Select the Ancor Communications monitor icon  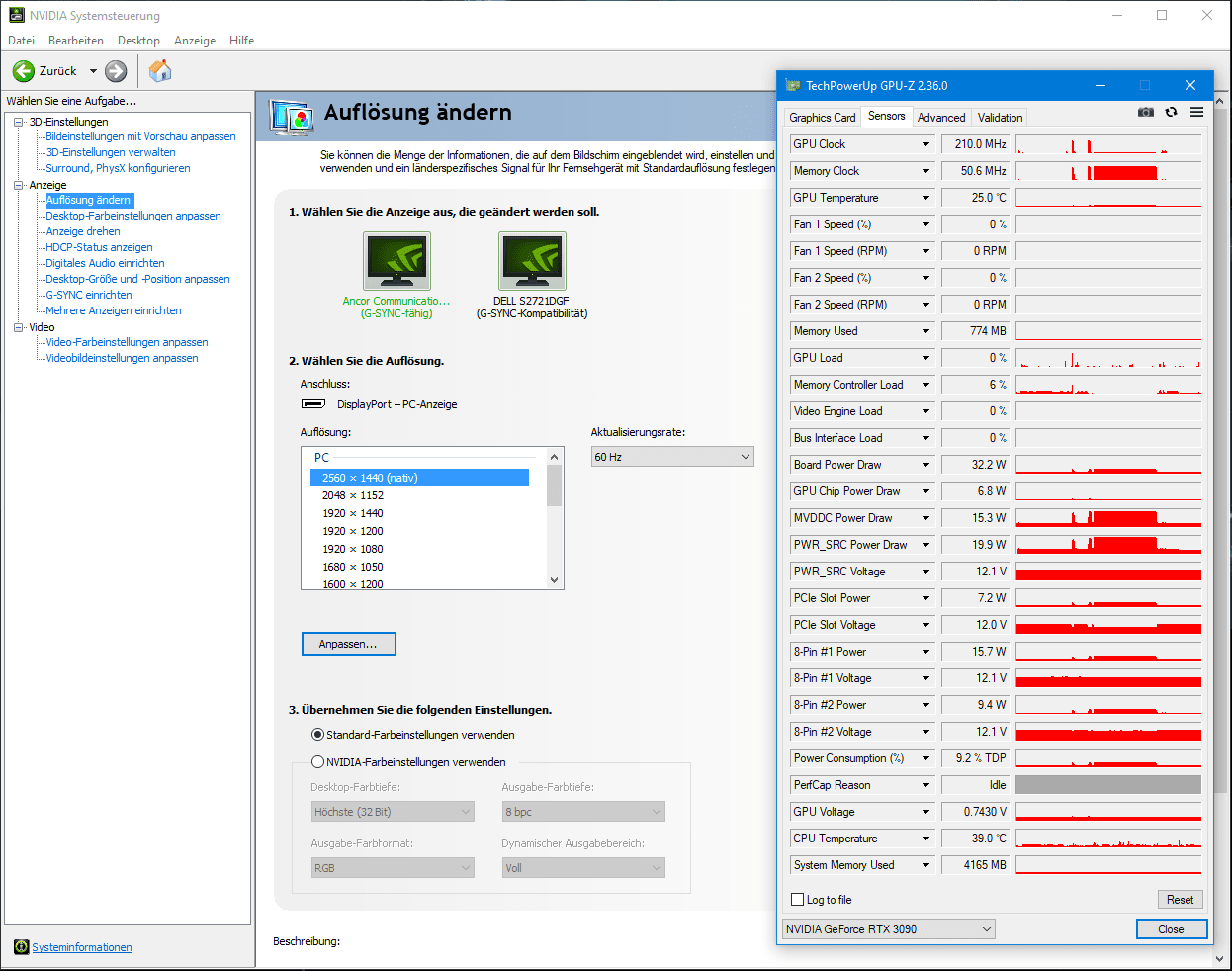(396, 261)
